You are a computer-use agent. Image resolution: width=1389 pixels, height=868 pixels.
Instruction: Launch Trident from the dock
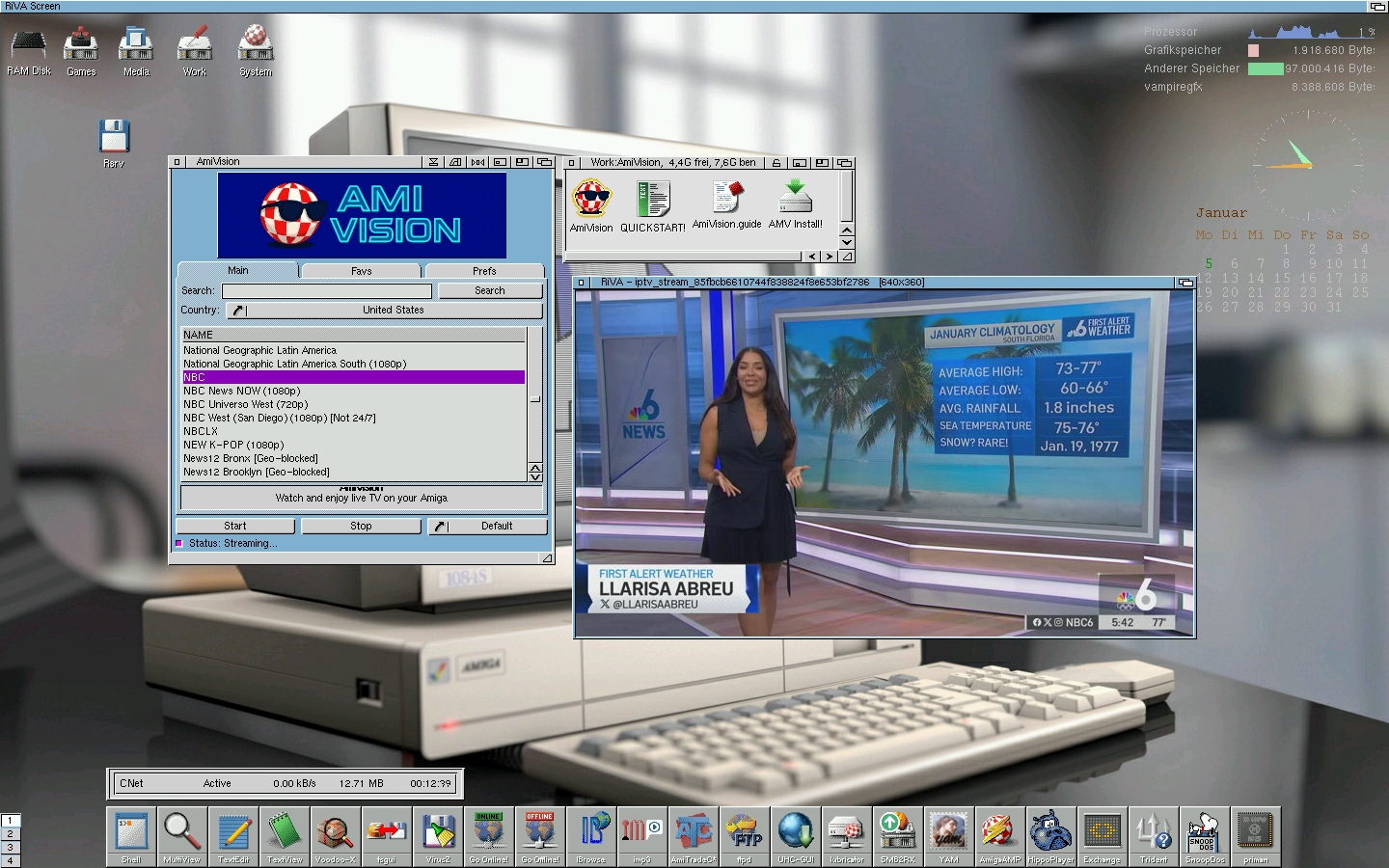(x=1154, y=835)
